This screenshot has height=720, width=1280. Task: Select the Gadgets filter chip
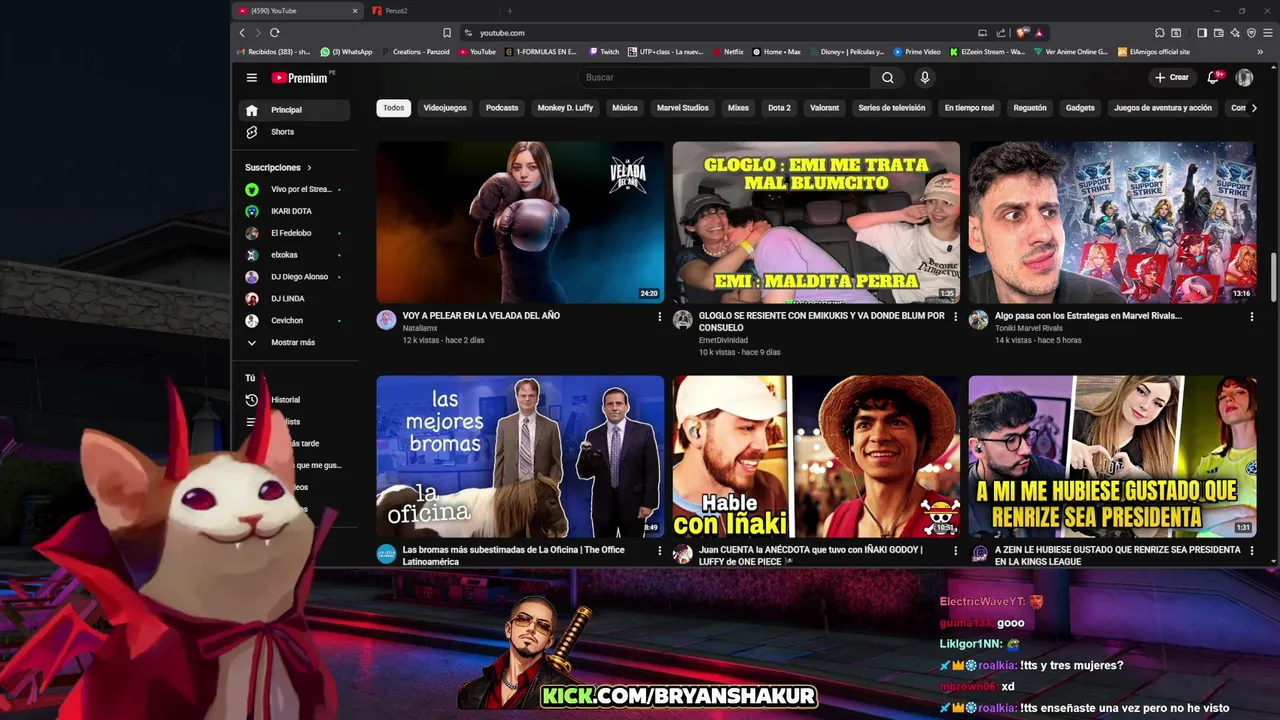1080,108
